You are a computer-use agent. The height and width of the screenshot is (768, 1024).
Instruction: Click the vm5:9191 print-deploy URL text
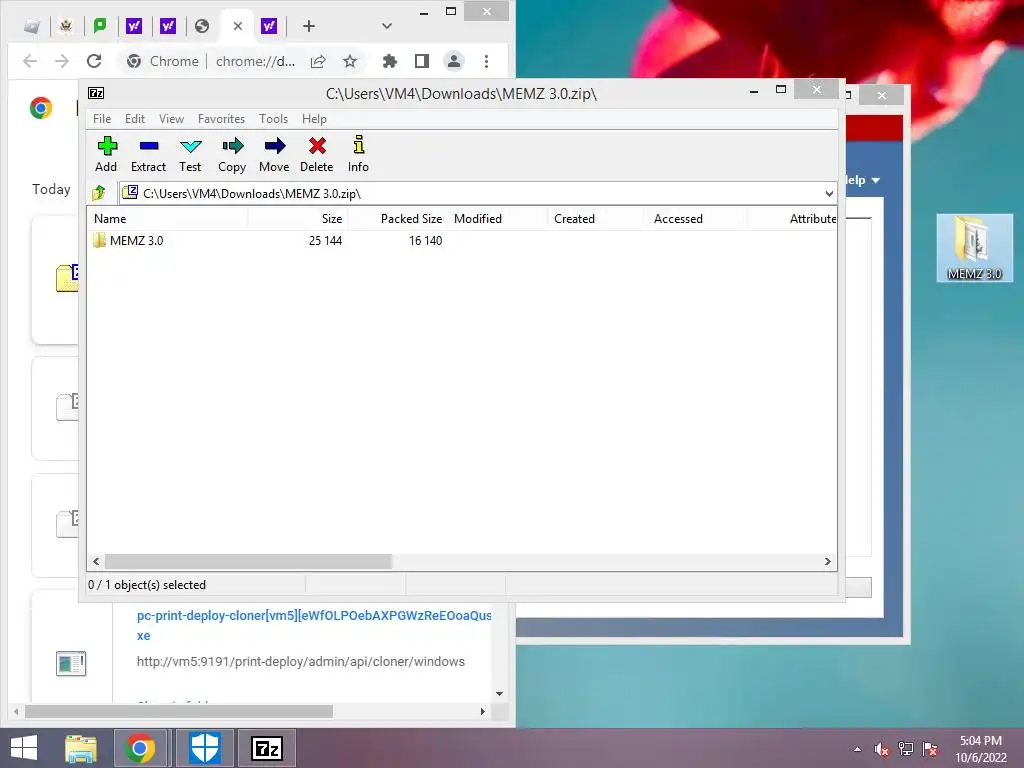[300, 662]
